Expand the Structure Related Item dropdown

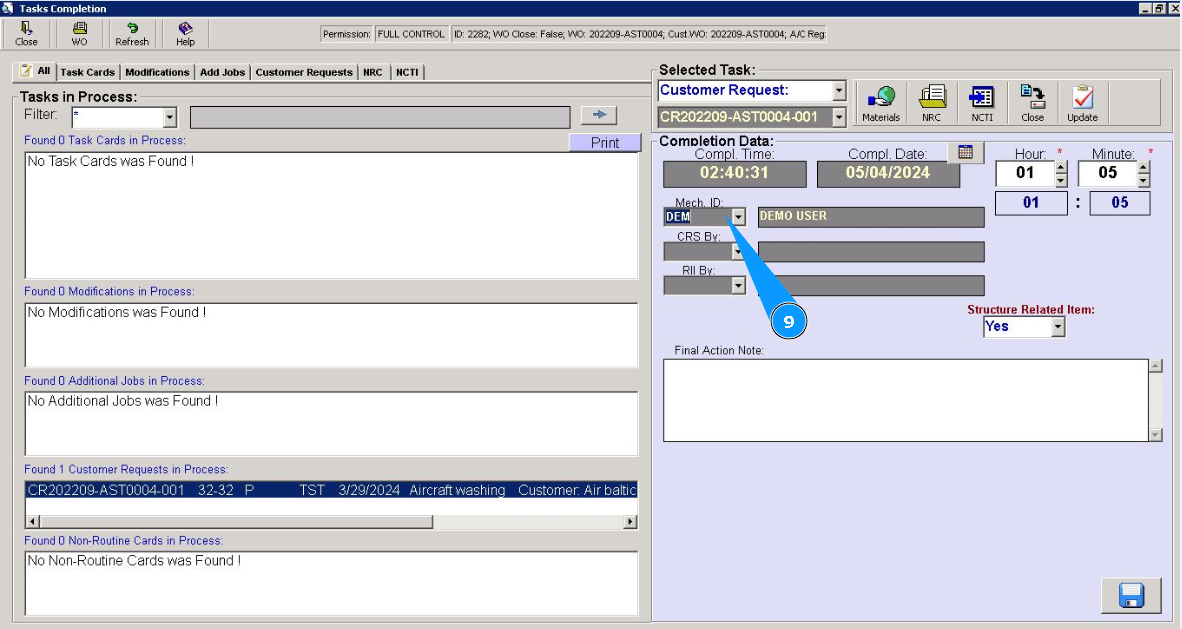(1058, 327)
